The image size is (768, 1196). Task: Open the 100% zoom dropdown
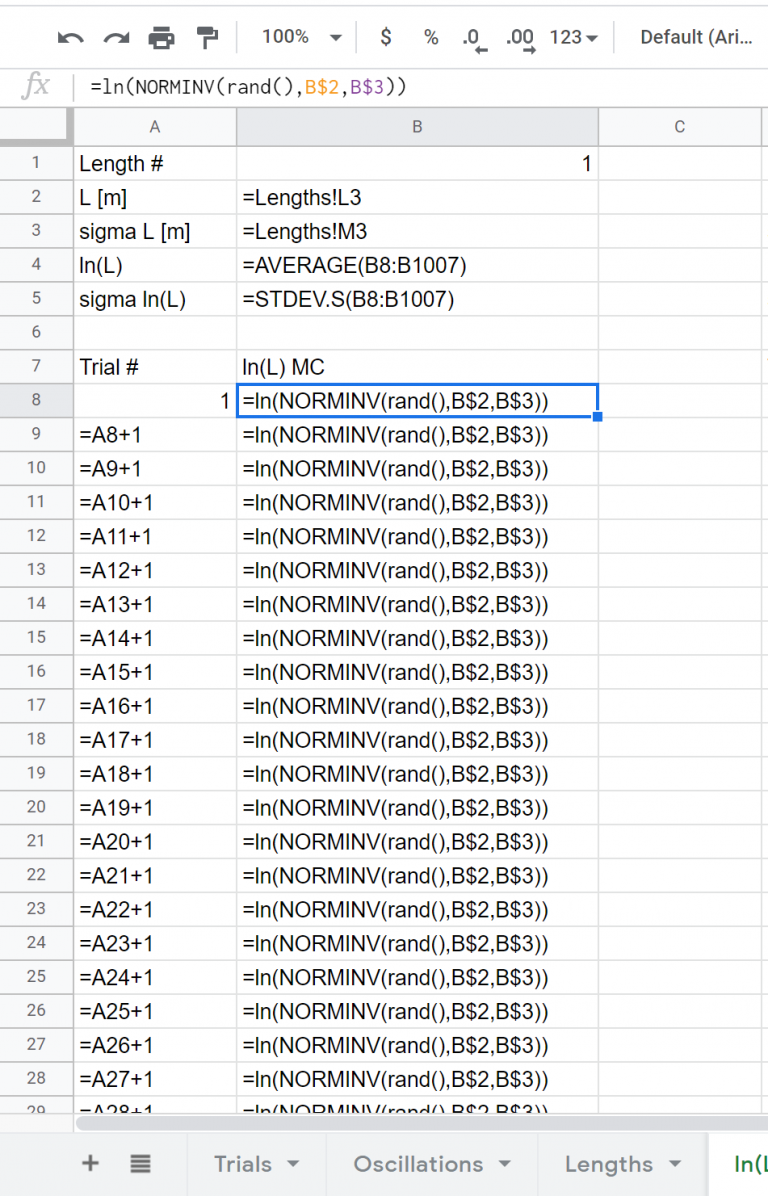pyautogui.click(x=301, y=37)
